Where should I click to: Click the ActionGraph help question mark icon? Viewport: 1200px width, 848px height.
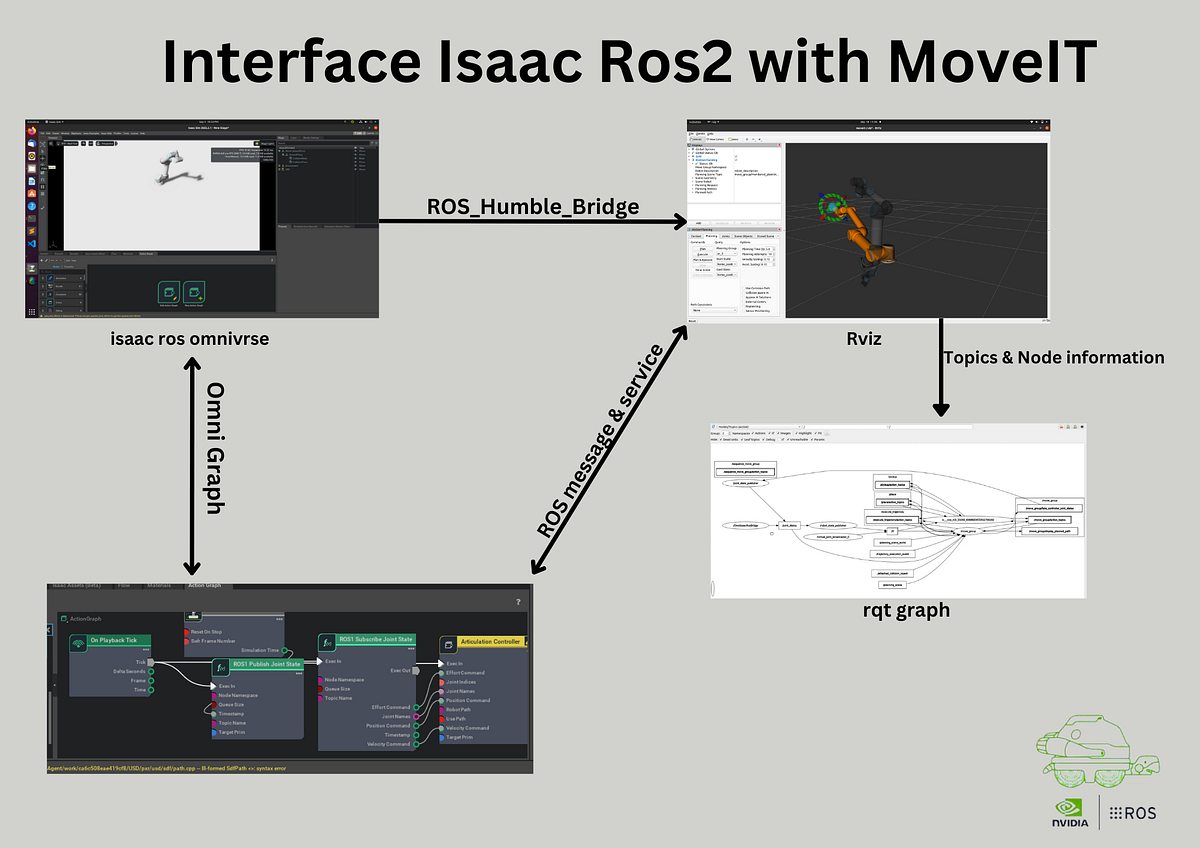coord(518,601)
